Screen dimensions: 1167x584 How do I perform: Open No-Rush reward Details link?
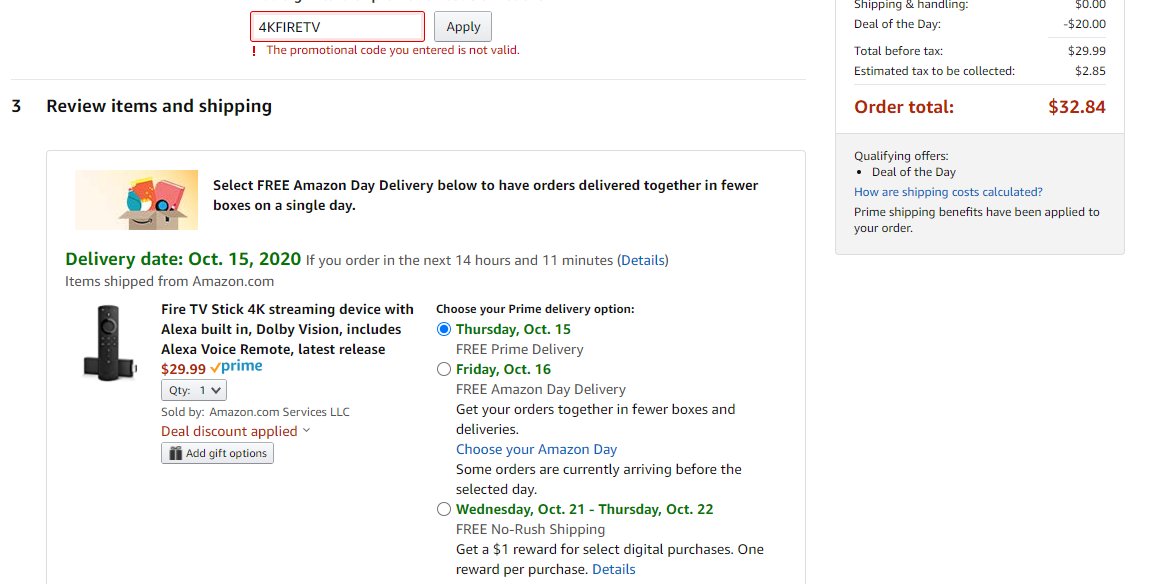pos(614,569)
